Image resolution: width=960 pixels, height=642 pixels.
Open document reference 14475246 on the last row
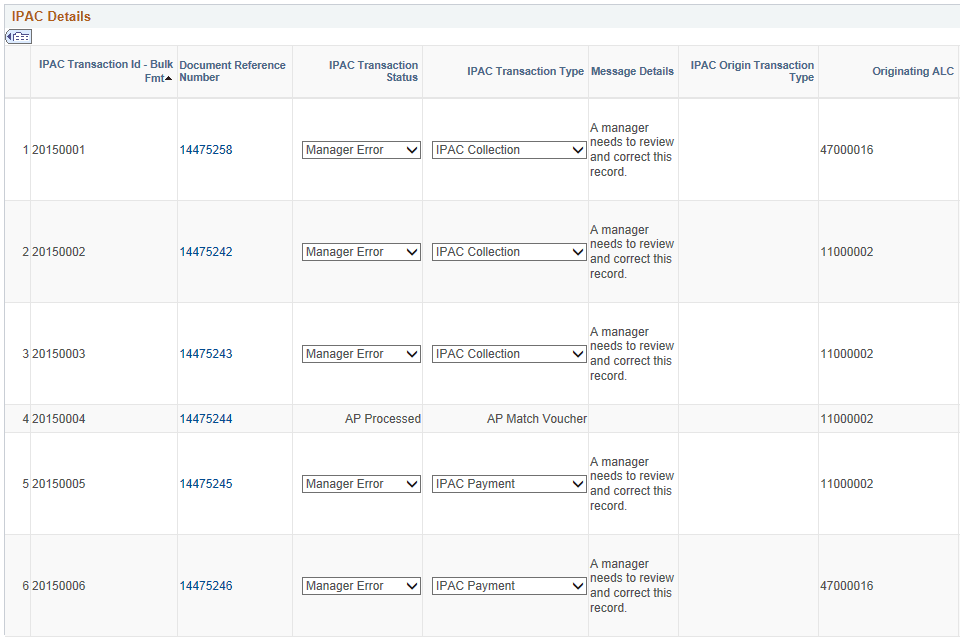tap(207, 585)
